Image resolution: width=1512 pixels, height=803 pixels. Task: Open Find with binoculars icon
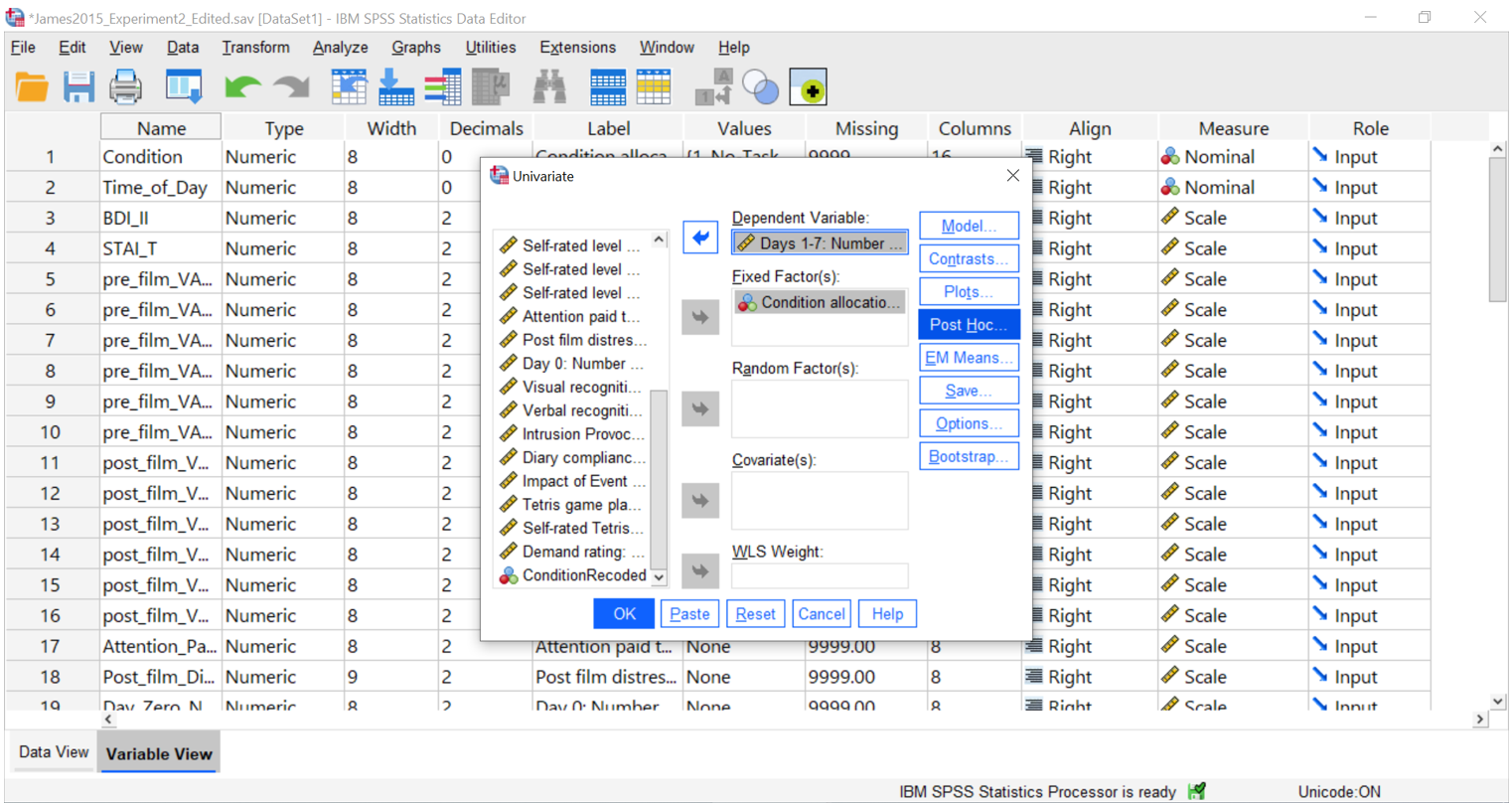[549, 87]
